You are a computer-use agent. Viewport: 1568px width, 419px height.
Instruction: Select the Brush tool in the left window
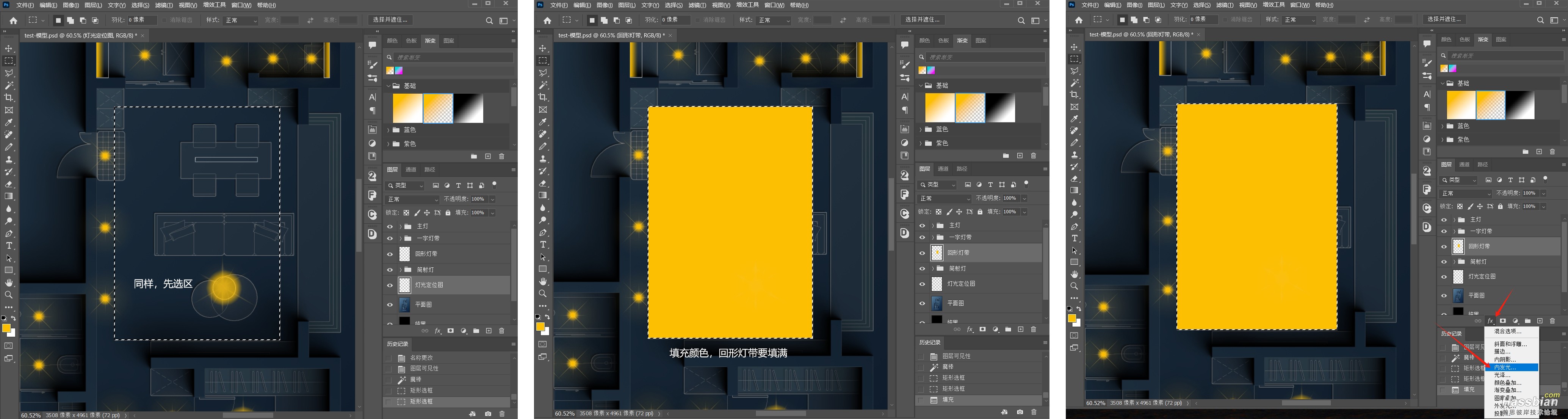[x=9, y=147]
